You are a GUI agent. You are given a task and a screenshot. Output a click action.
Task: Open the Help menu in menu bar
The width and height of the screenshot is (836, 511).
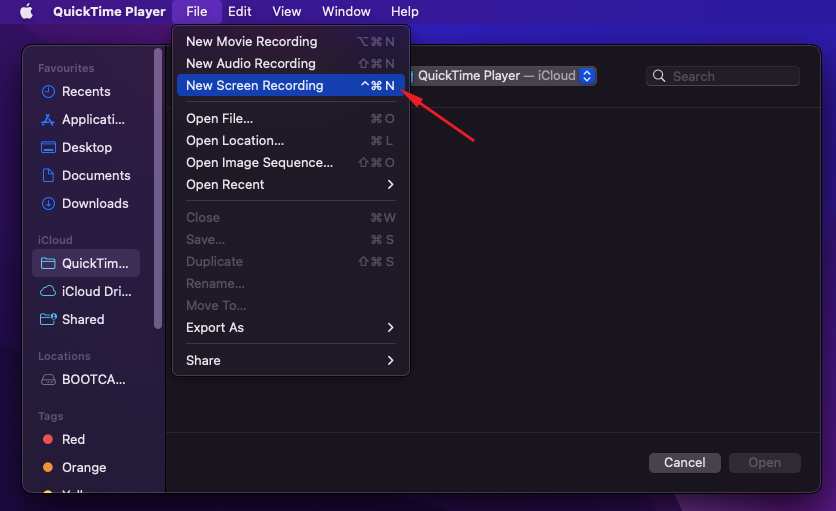(405, 11)
